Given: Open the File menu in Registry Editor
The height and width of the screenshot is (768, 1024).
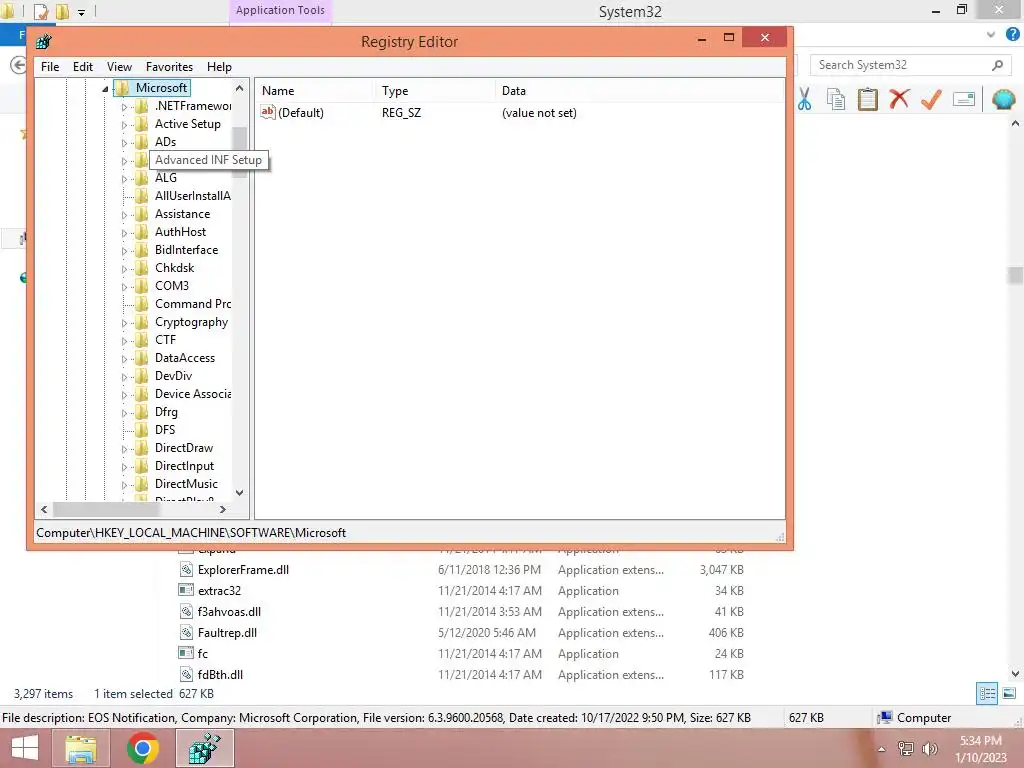Looking at the screenshot, I should pos(50,67).
